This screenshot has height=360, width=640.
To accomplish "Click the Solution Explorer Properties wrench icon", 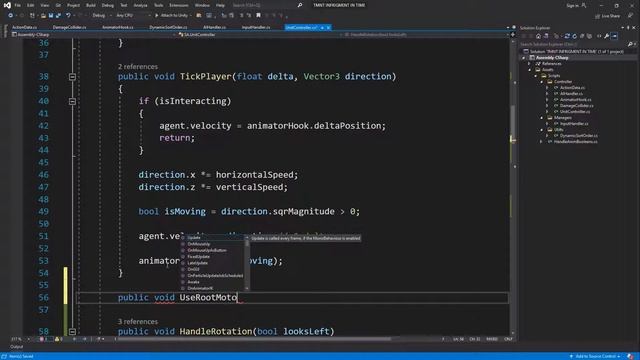I will tap(607, 36).
